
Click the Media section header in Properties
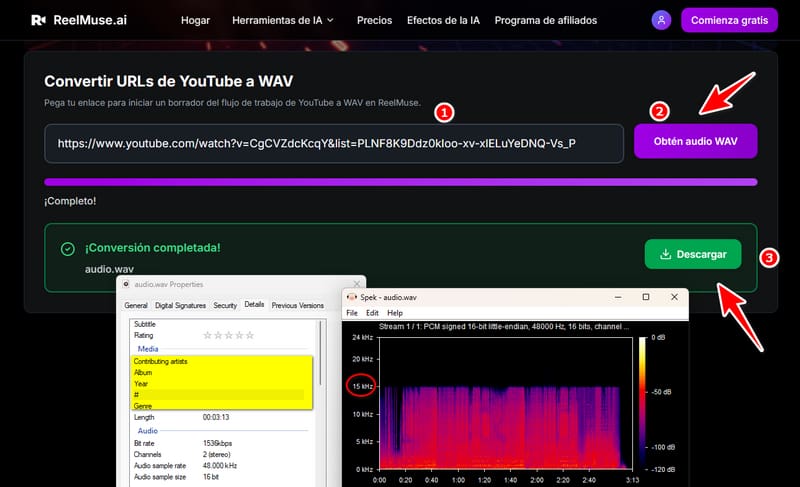click(x=148, y=349)
